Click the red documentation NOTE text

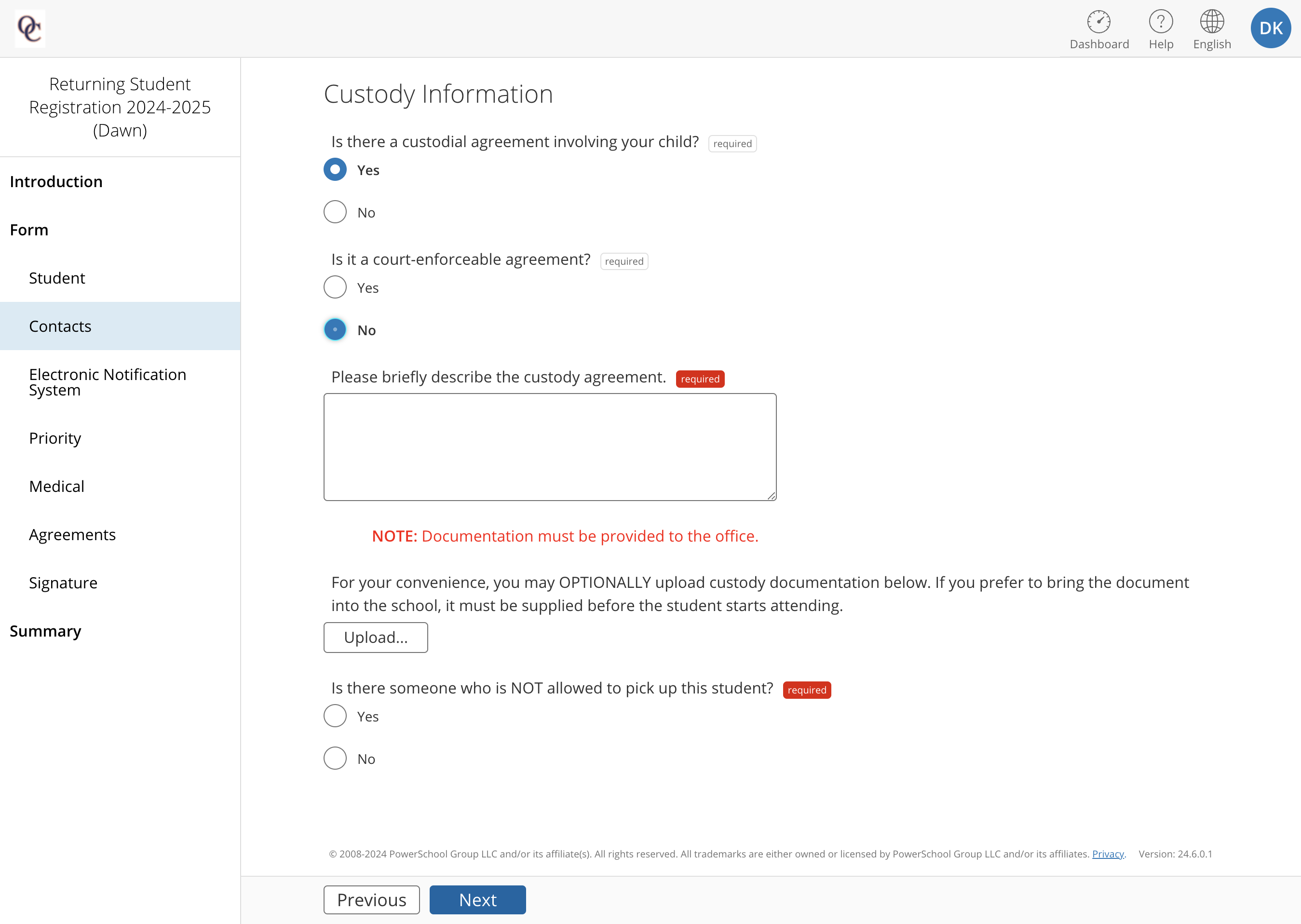pos(565,536)
